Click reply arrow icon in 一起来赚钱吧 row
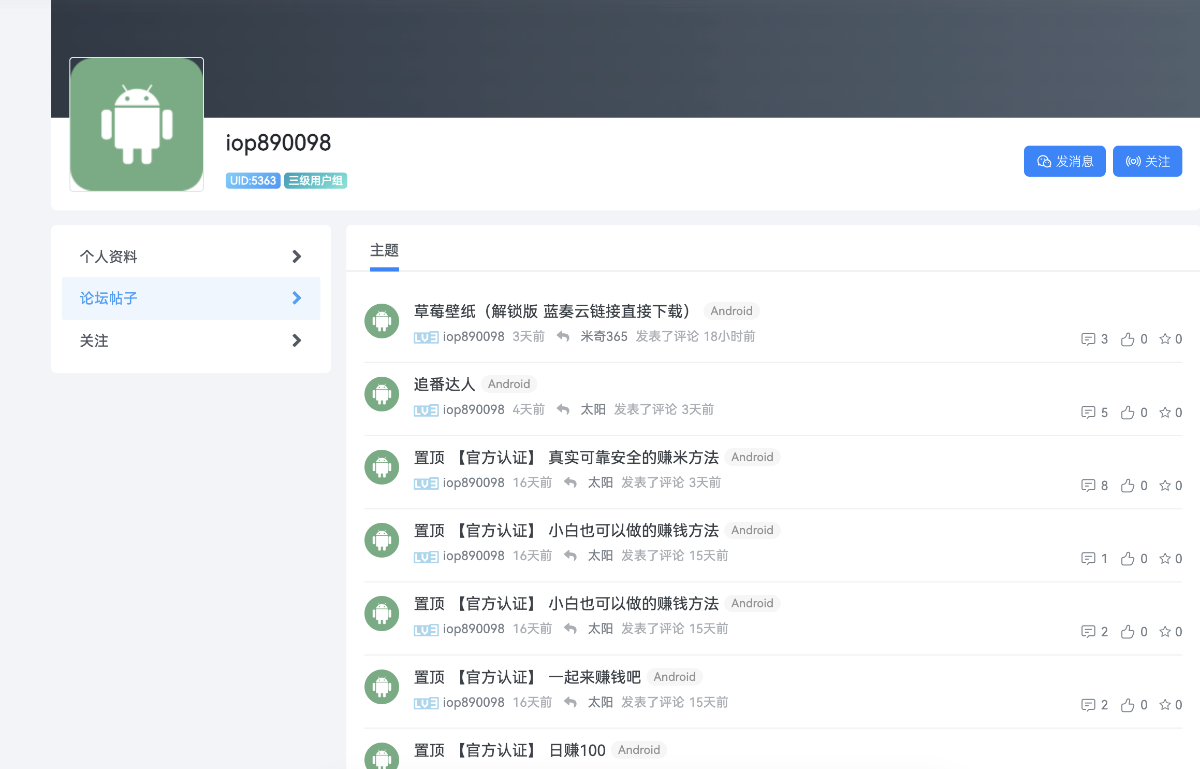This screenshot has height=769, width=1200. click(570, 703)
